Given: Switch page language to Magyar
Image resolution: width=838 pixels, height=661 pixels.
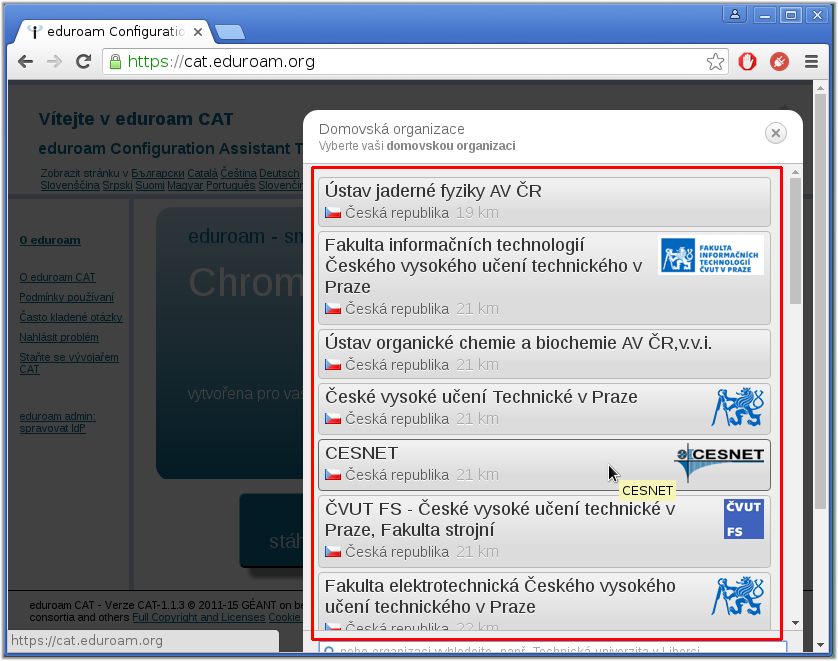Looking at the screenshot, I should pyautogui.click(x=185, y=185).
